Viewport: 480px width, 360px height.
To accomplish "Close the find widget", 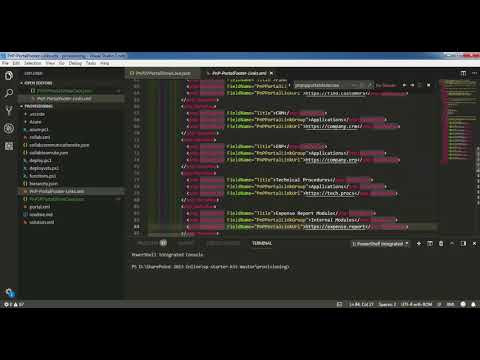I will (x=429, y=85).
